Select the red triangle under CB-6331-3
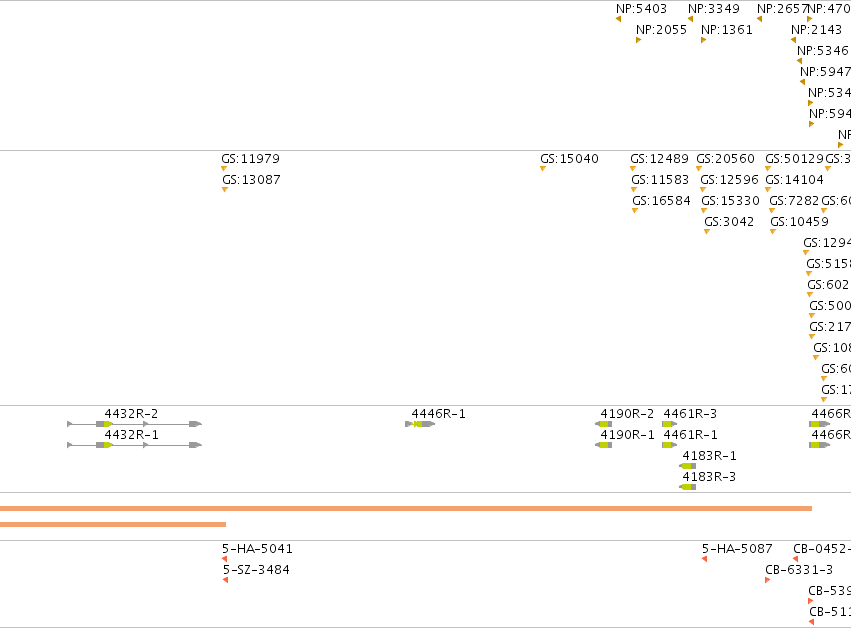851x628 pixels. [x=767, y=580]
